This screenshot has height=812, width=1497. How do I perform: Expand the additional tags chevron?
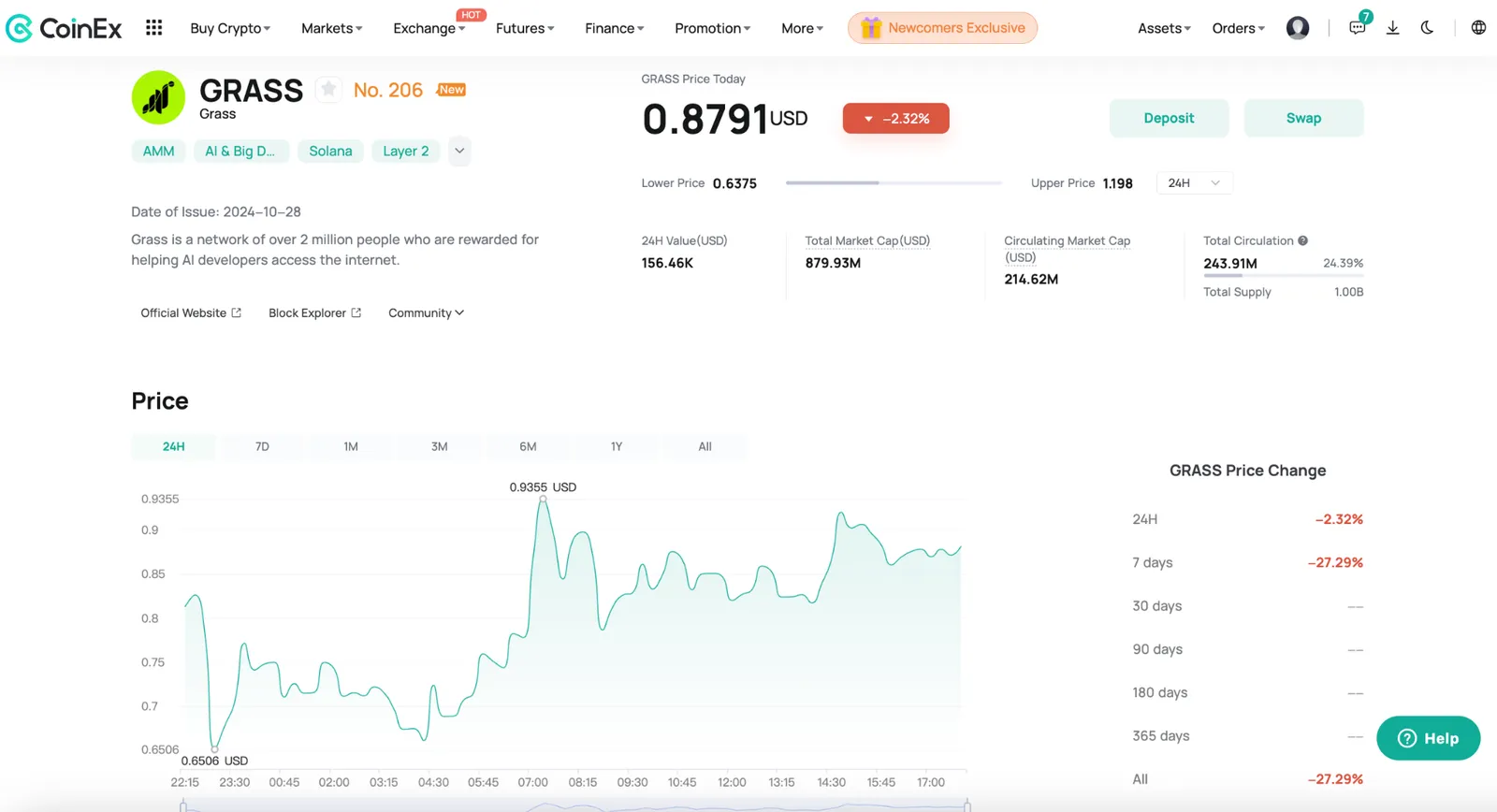459,151
